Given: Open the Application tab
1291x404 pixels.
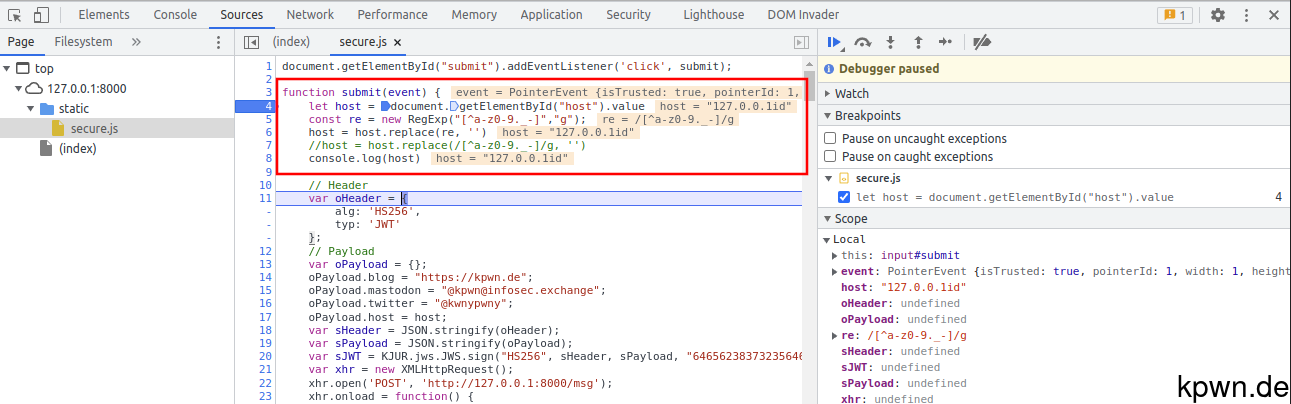Looking at the screenshot, I should tap(552, 15).
